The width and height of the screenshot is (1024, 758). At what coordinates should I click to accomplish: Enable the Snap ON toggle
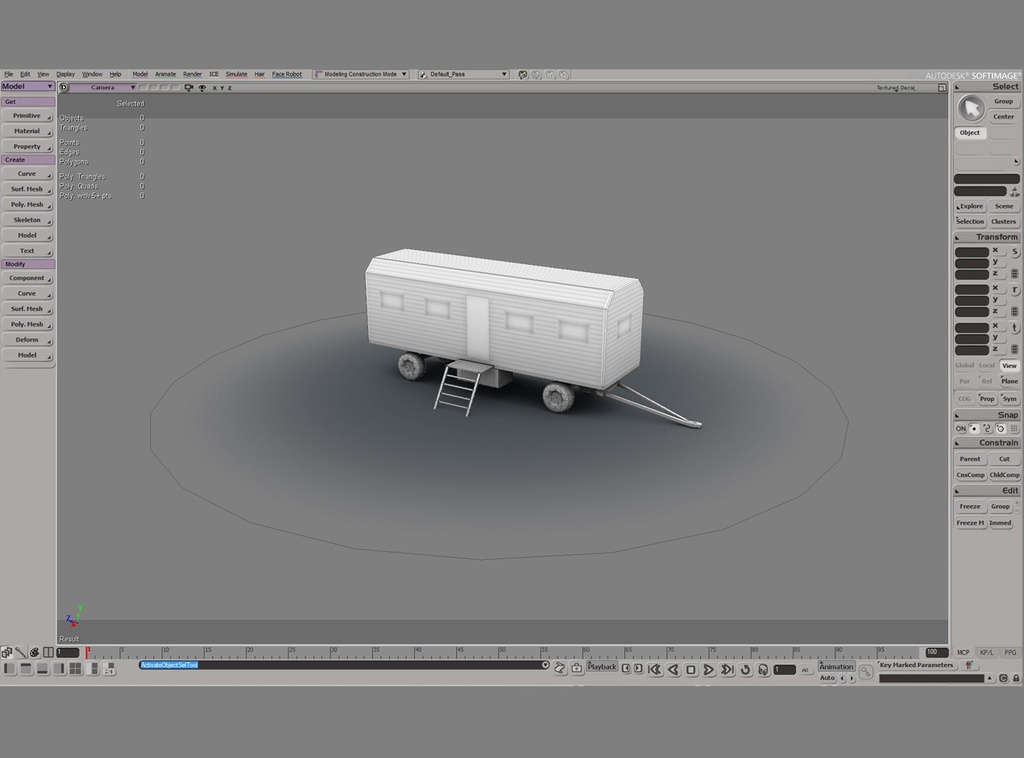pyautogui.click(x=961, y=428)
